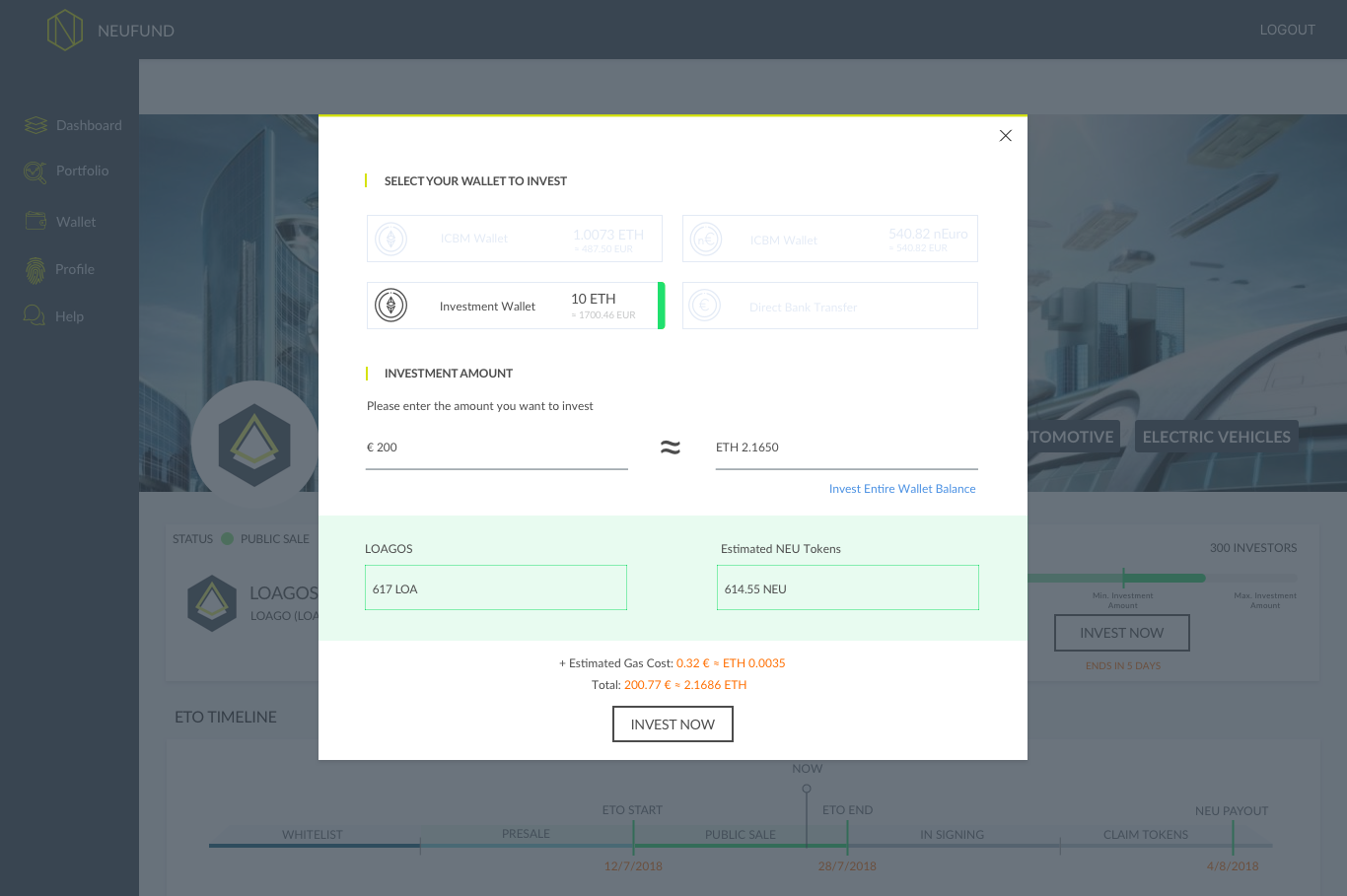This screenshot has width=1347, height=896.
Task: Click the Presale timeline segment
Action: click(527, 835)
